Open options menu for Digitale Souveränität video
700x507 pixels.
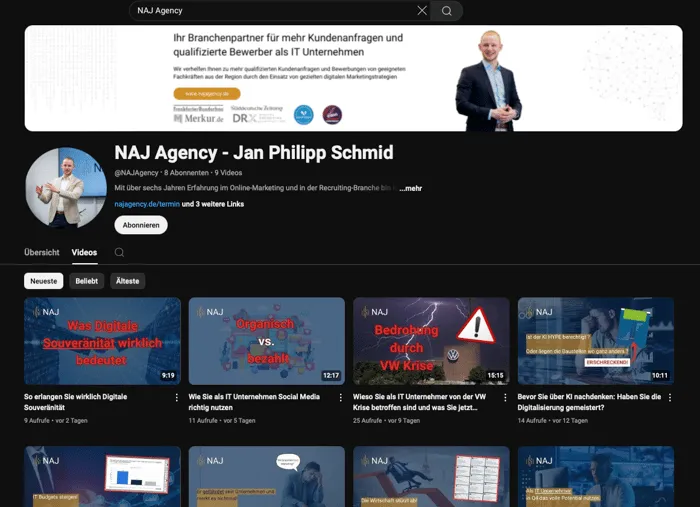pos(176,397)
